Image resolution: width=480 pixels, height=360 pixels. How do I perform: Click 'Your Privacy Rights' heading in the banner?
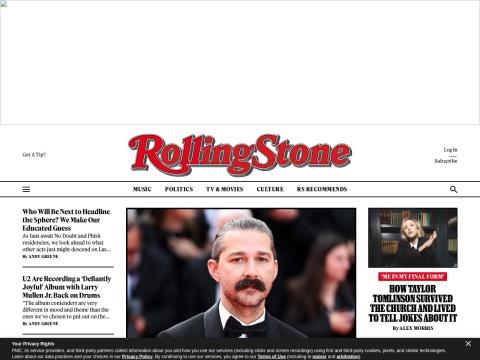(33, 344)
